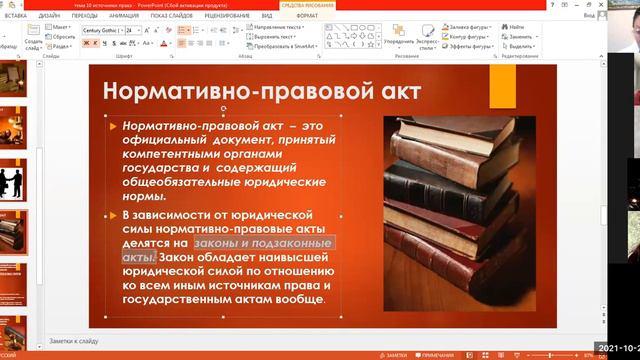This screenshot has height=360, width=640.
Task: Switch to reading view in status bar
Action: [x=501, y=356]
